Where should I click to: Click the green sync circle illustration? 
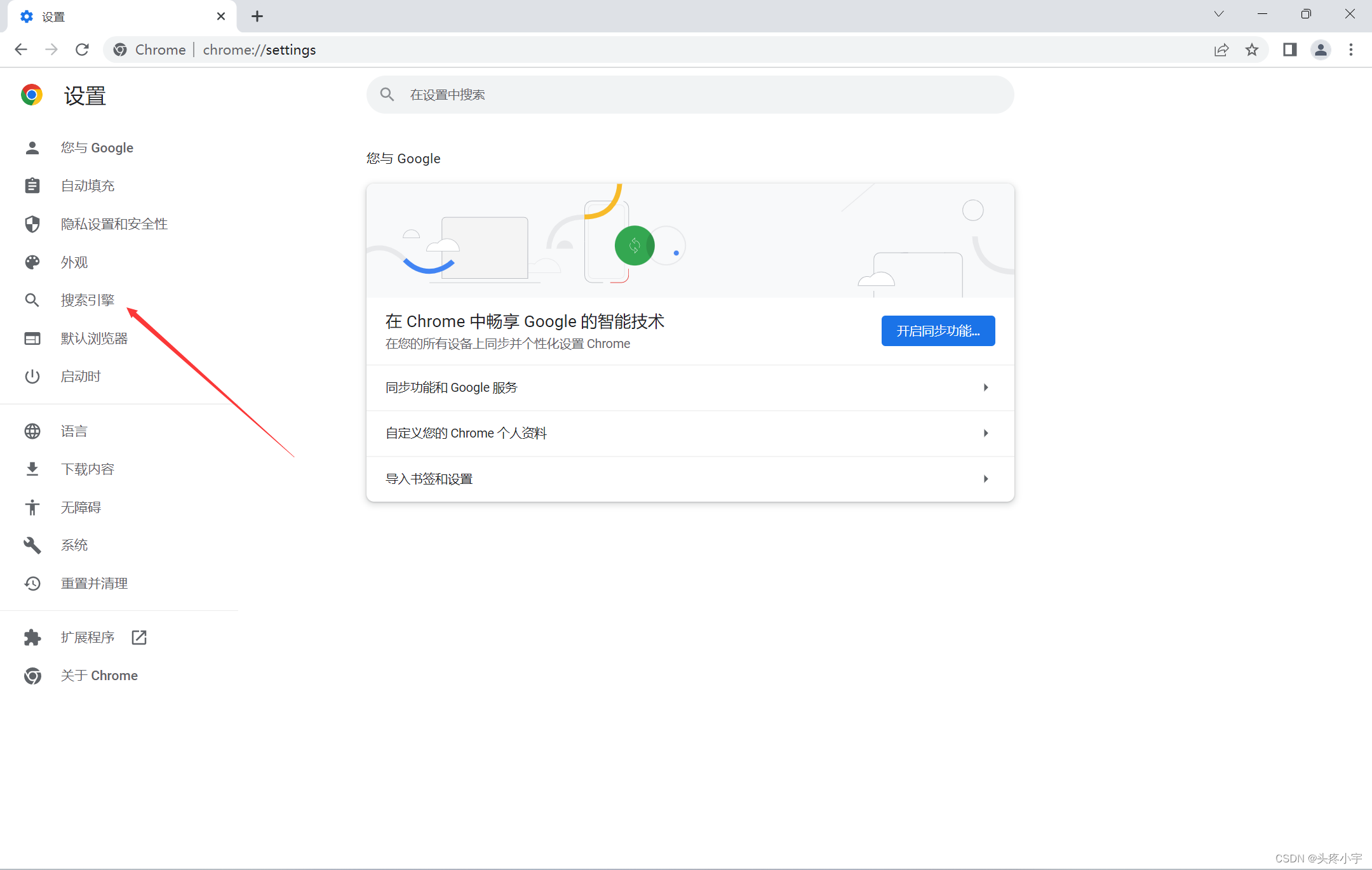point(635,246)
